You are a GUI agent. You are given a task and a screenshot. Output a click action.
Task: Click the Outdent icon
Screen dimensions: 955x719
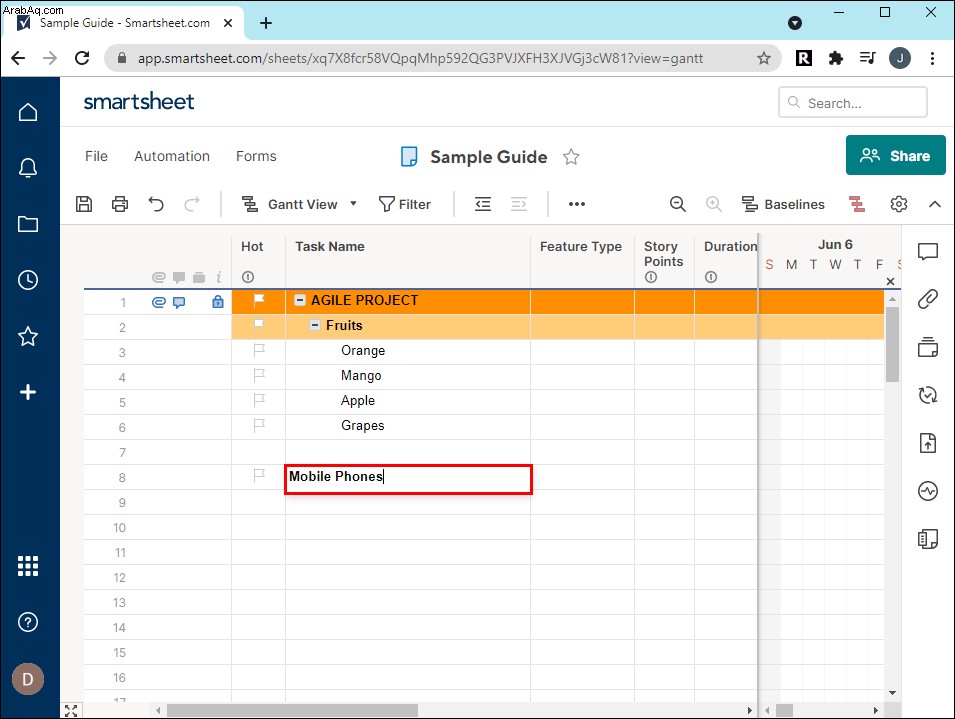(x=483, y=204)
